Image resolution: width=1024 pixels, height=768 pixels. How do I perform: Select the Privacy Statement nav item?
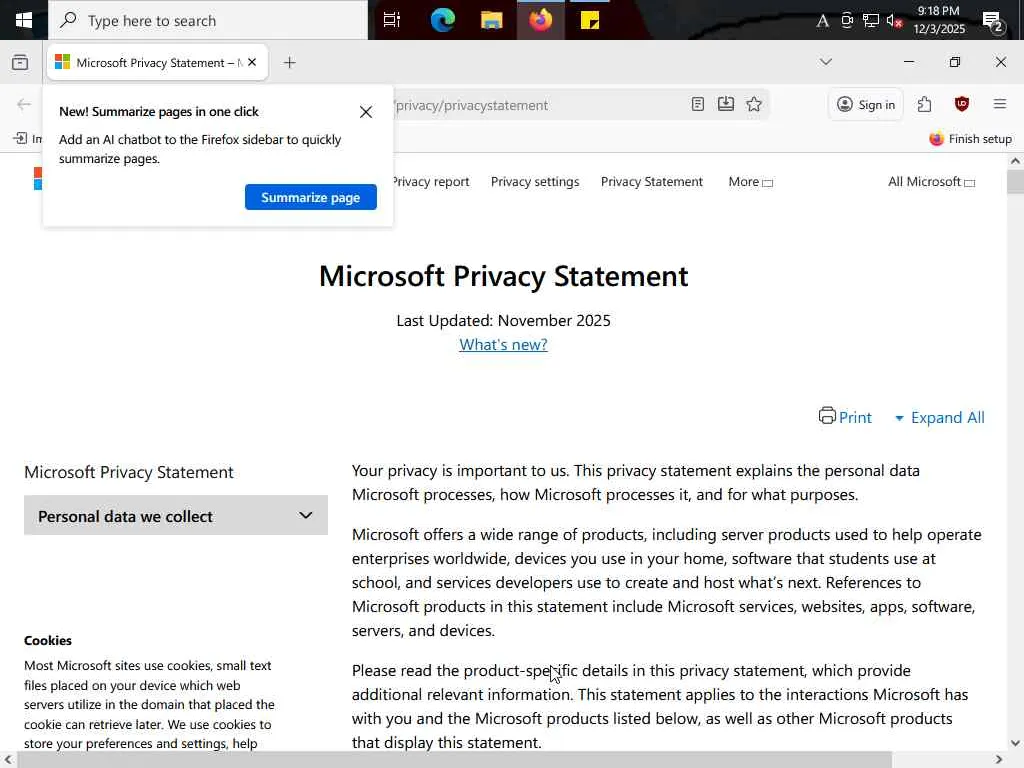(x=652, y=182)
